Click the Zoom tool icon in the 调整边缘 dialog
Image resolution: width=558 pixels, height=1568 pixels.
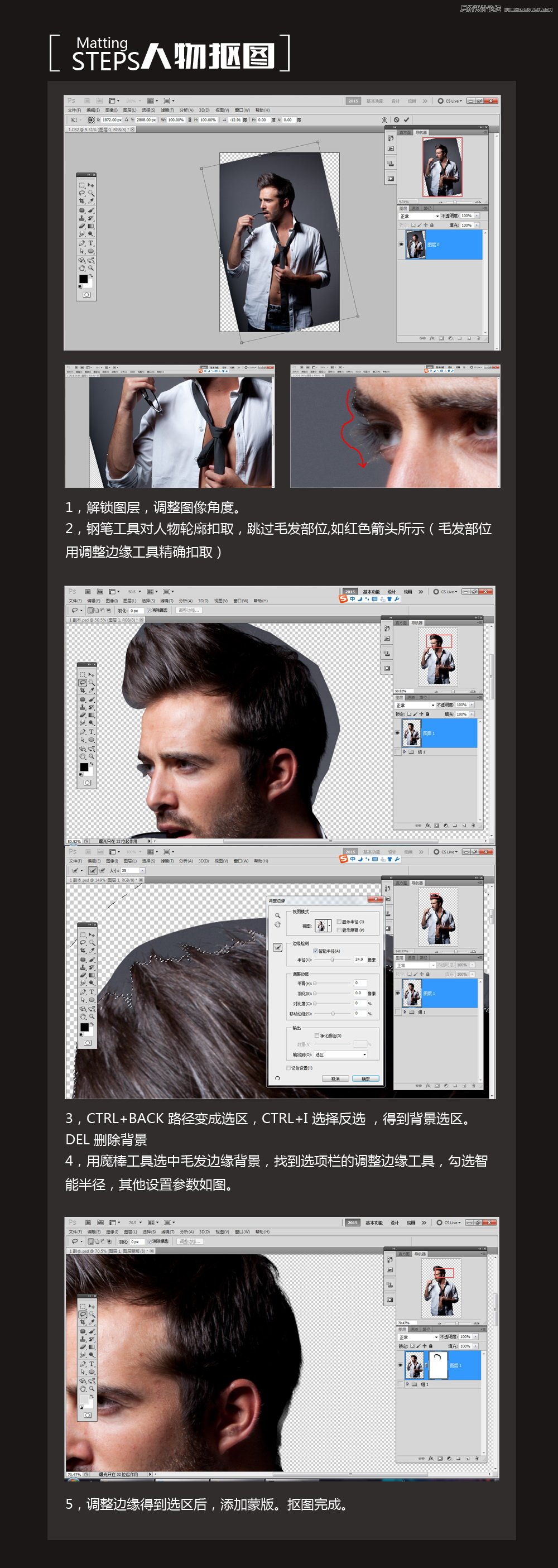278,916
